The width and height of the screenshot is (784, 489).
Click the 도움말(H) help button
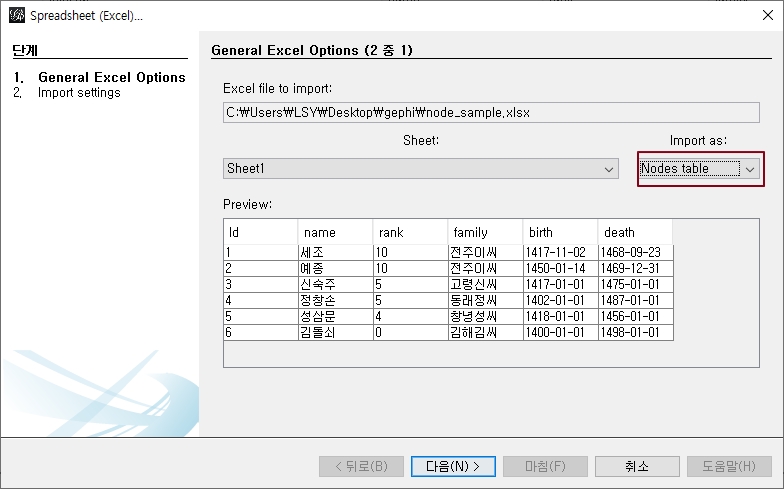(x=728, y=466)
